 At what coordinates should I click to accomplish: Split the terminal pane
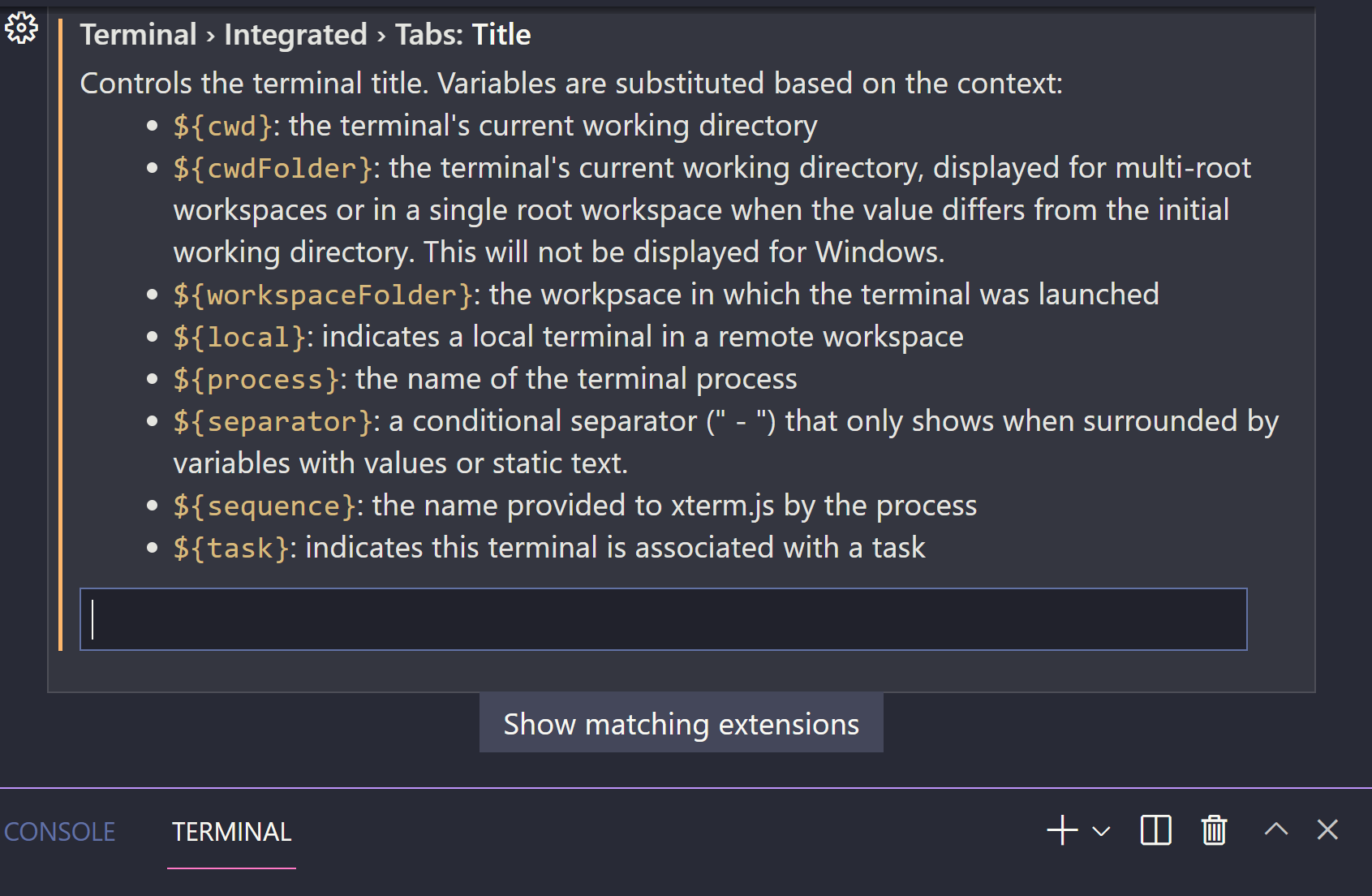(1155, 830)
